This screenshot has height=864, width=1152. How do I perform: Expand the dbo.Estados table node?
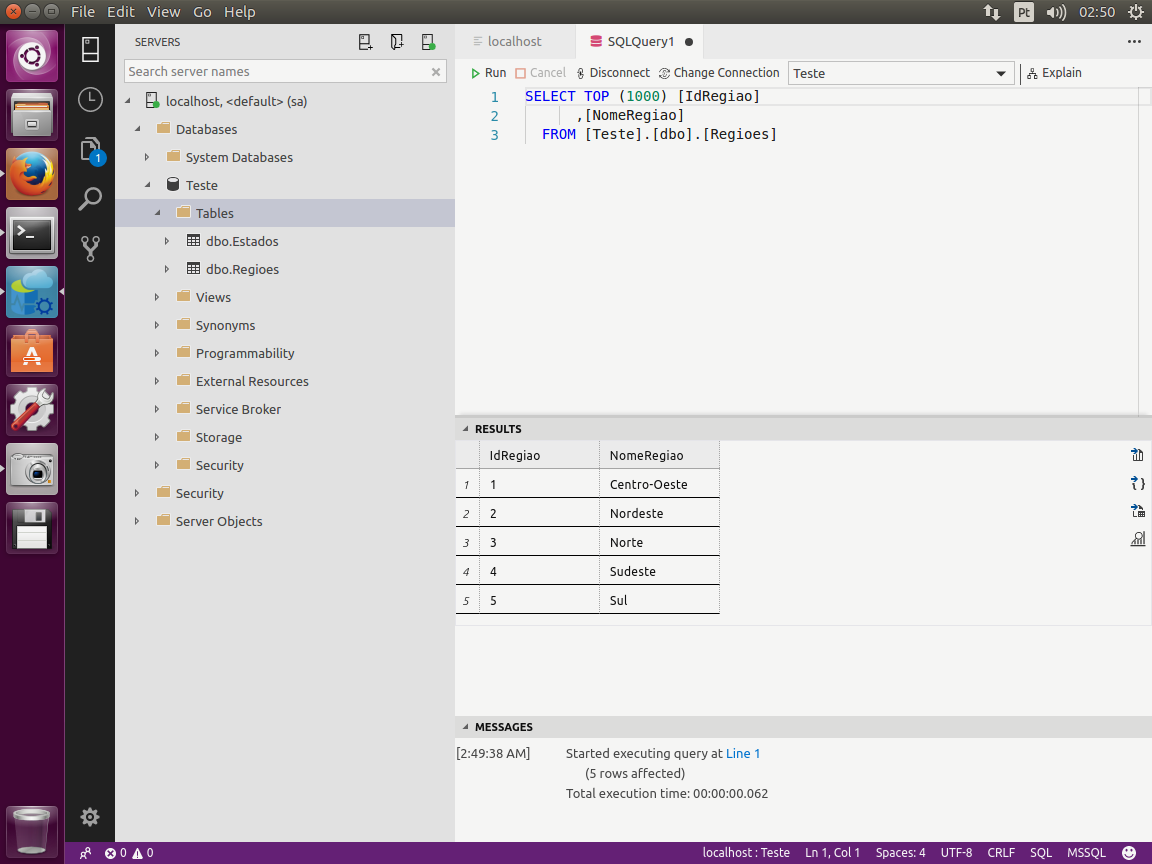(x=167, y=241)
